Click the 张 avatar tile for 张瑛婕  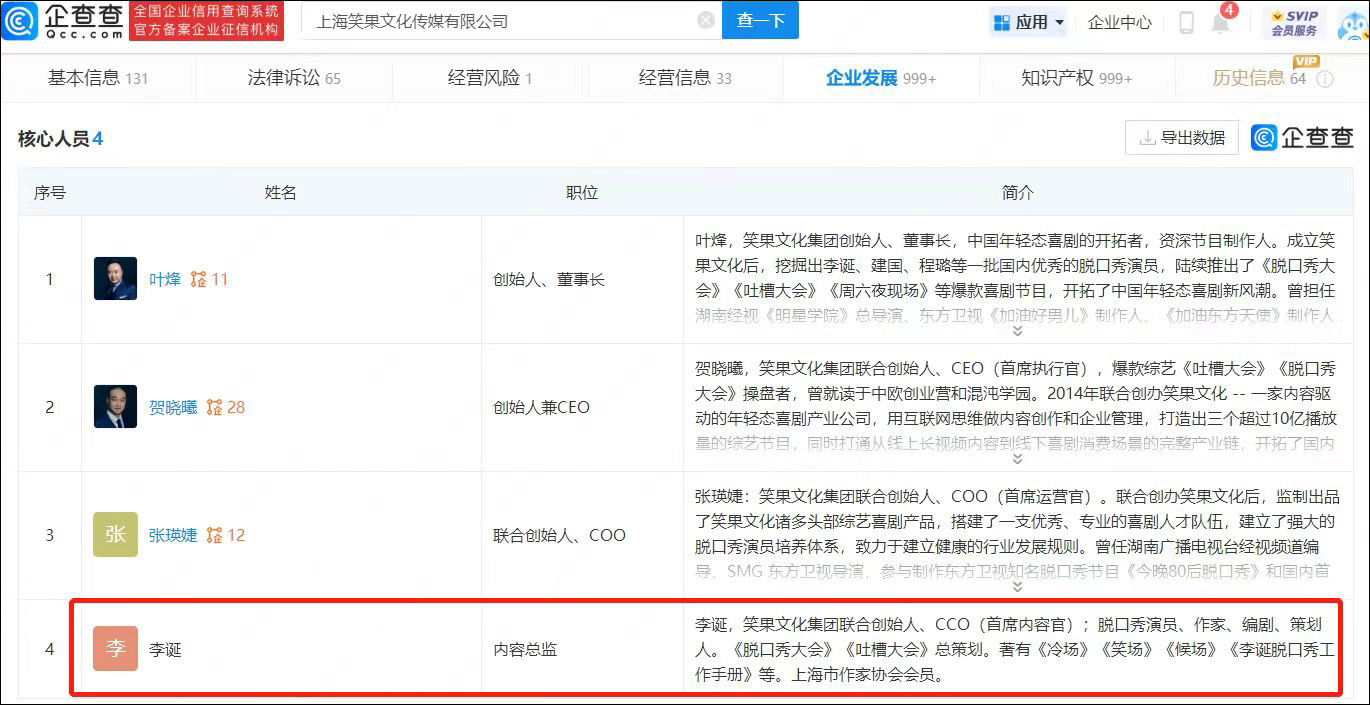115,535
